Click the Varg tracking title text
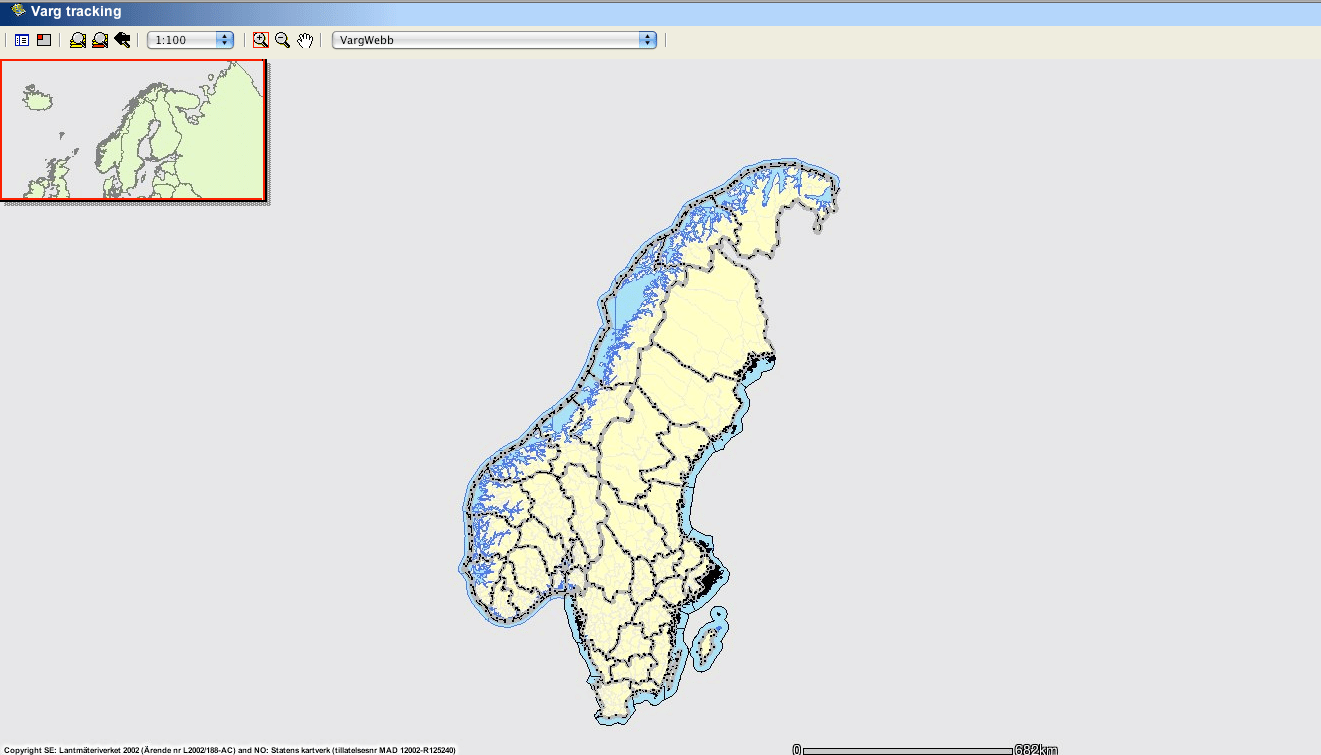 point(76,12)
